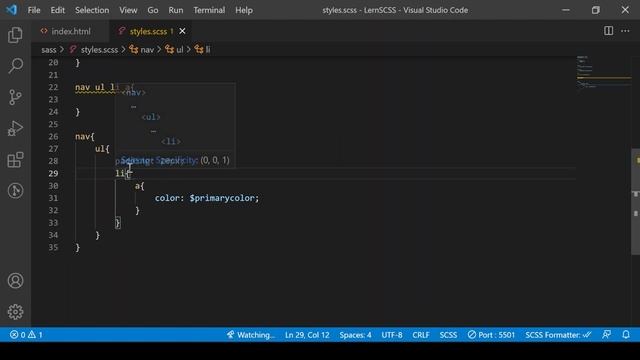Click the 'color:' property on line 31
640x360 pixels.
click(x=169, y=198)
